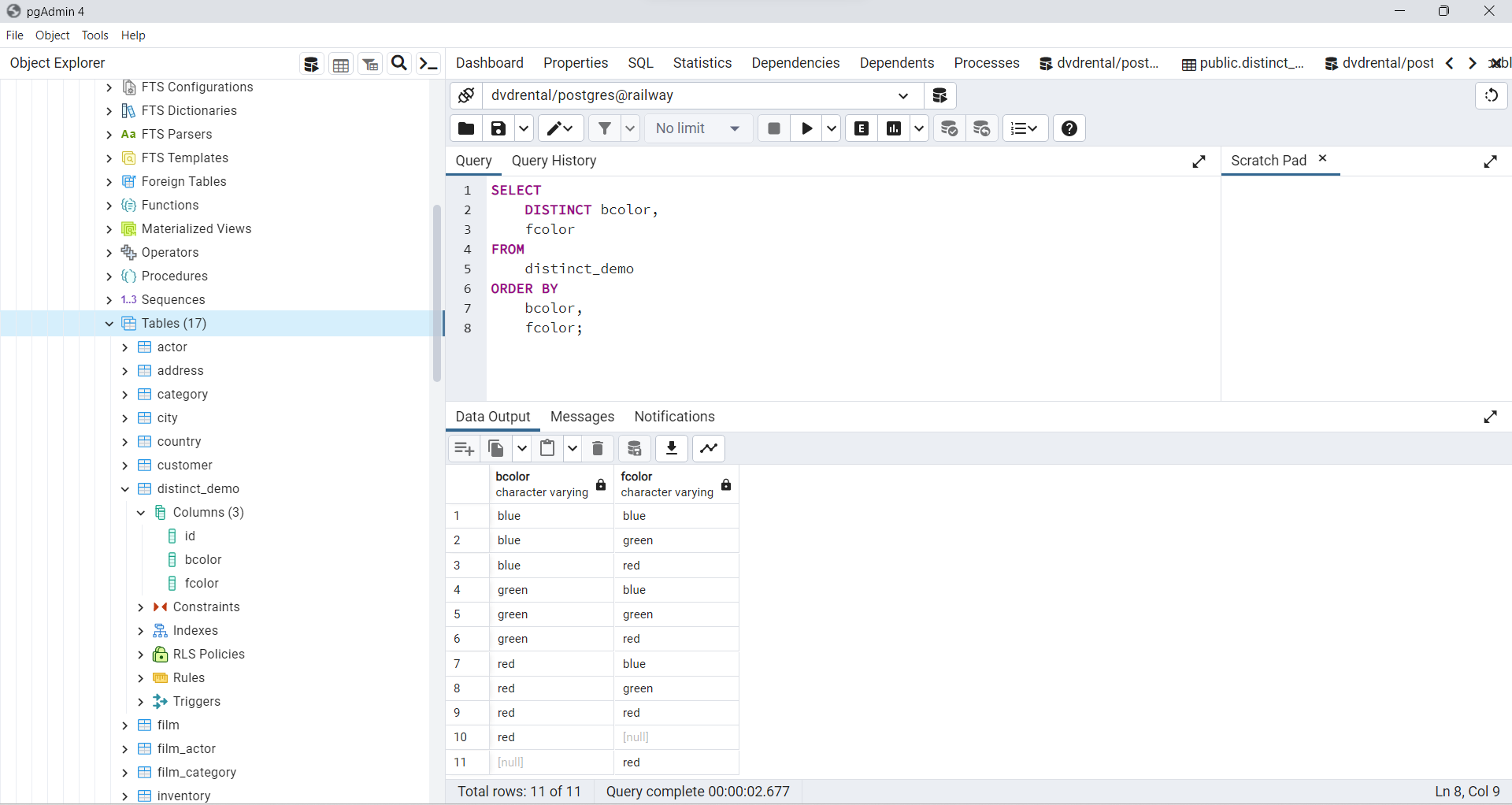Image resolution: width=1512 pixels, height=805 pixels.
Task: Open the Query Tool from Object Explorer toolbar
Action: pyautogui.click(x=311, y=64)
